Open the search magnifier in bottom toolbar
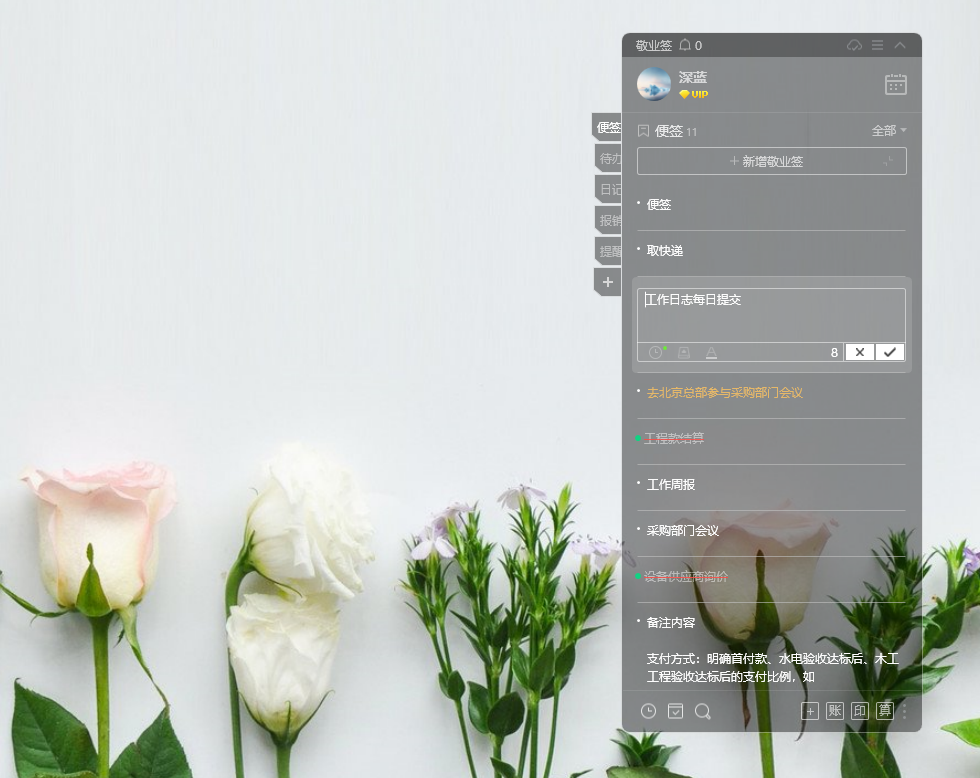The height and width of the screenshot is (778, 980). pos(702,711)
